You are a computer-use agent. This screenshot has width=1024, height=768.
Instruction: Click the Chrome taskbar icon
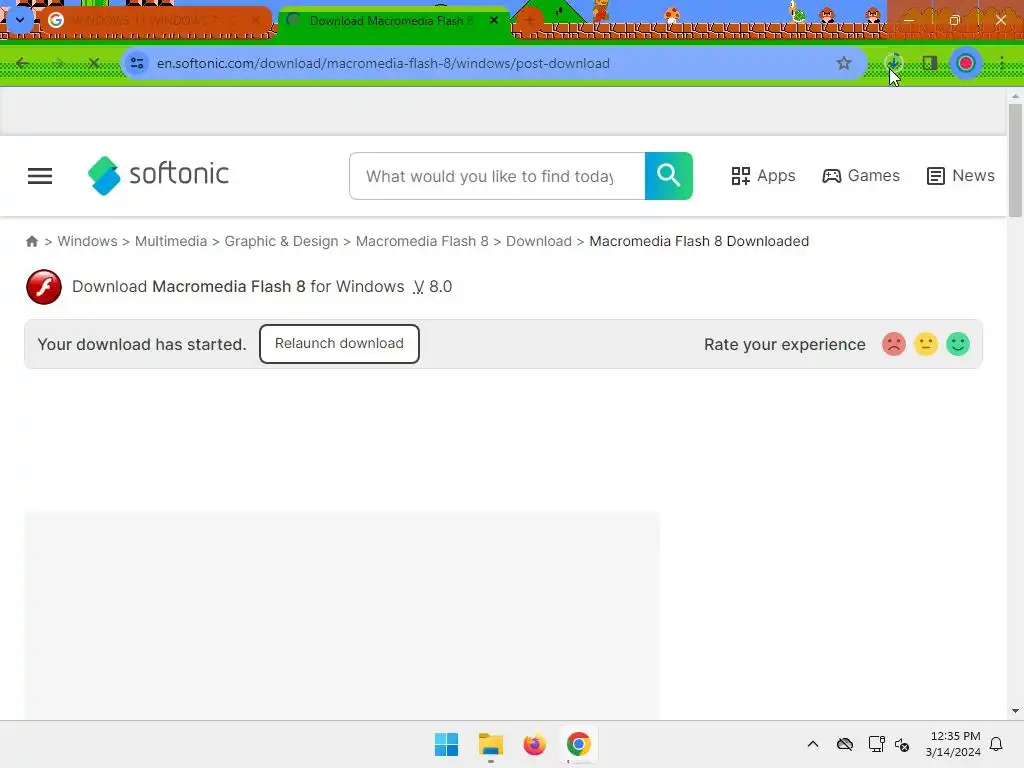click(579, 744)
